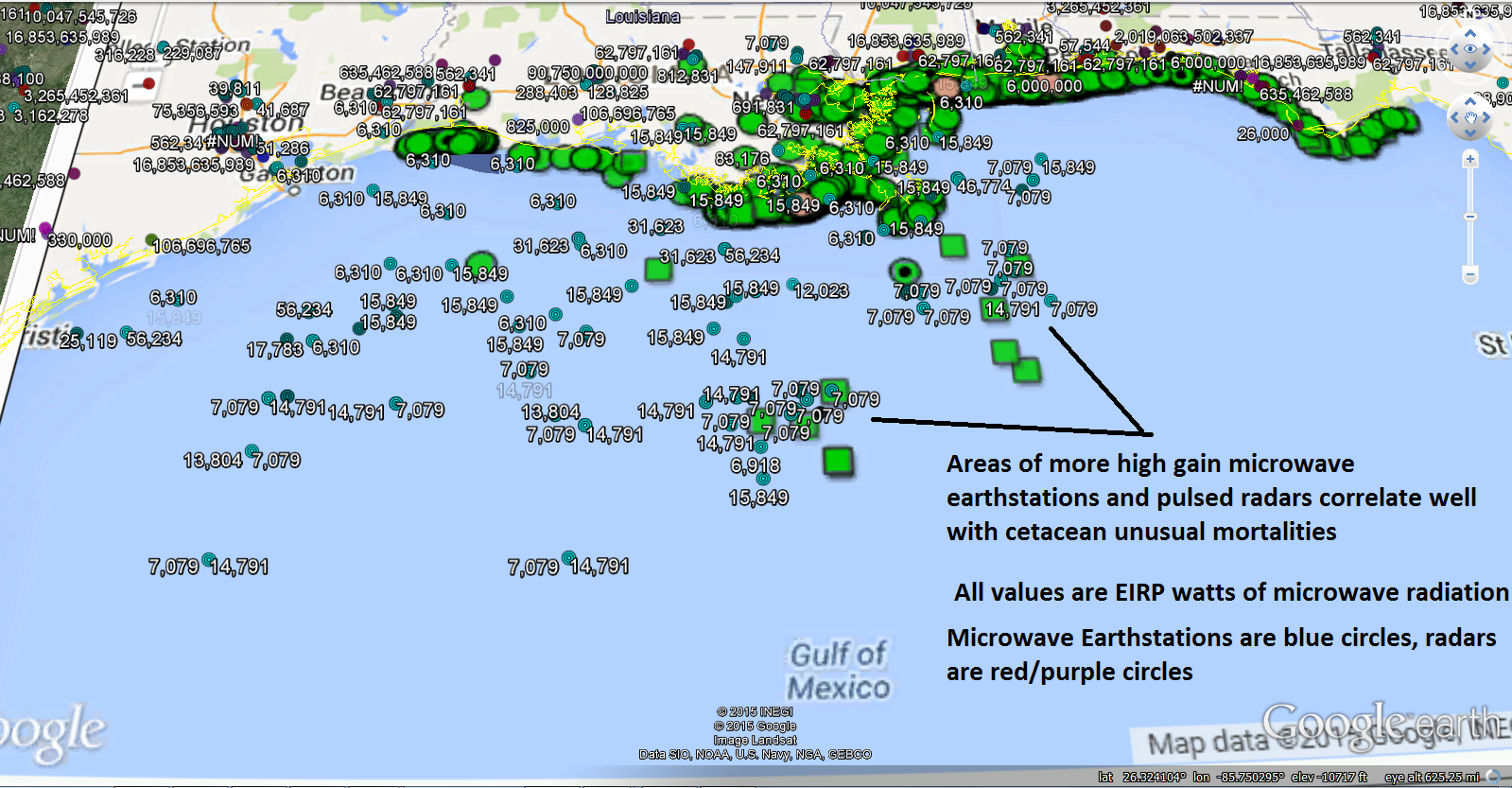Select the green square left of the 31,623 / 56,234 labels
This screenshot has width=1512, height=788.
click(658, 270)
